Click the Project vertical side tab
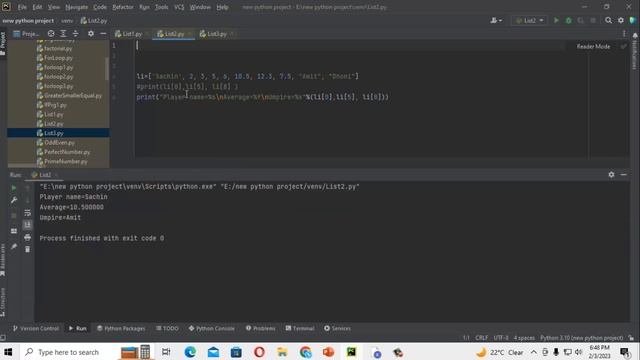This screenshot has height=360, width=640. point(3,43)
